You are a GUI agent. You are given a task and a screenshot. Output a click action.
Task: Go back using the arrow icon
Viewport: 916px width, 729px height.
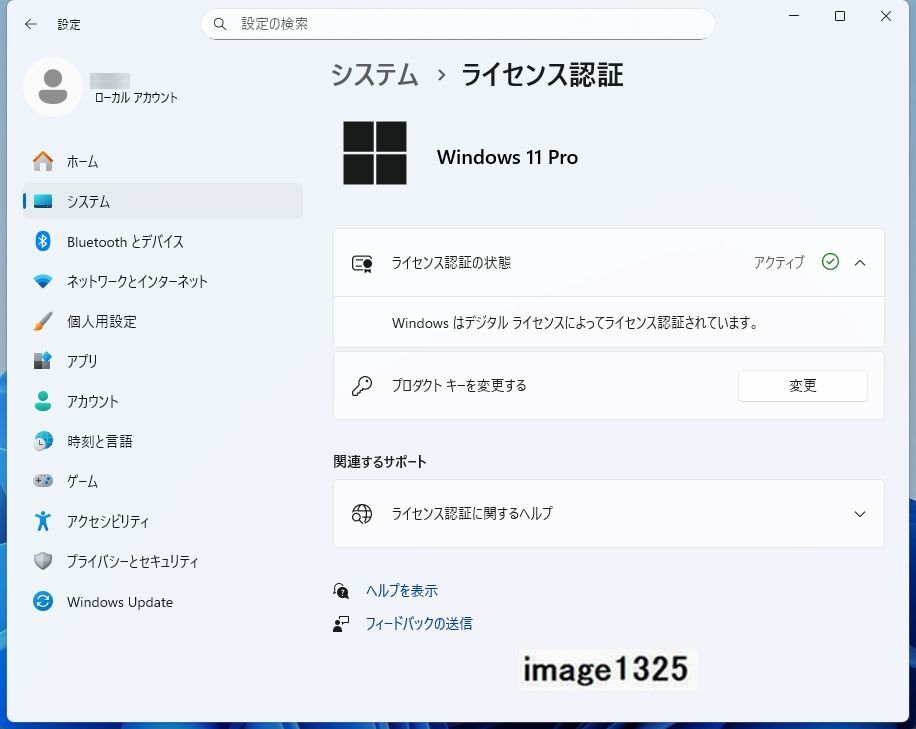pyautogui.click(x=30, y=24)
